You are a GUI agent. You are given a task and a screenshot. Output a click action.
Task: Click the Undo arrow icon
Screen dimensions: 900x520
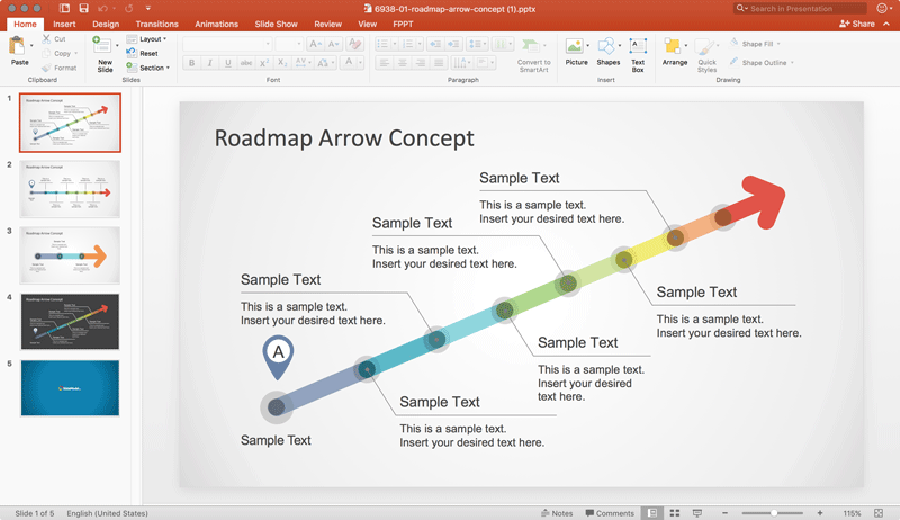pyautogui.click(x=103, y=8)
